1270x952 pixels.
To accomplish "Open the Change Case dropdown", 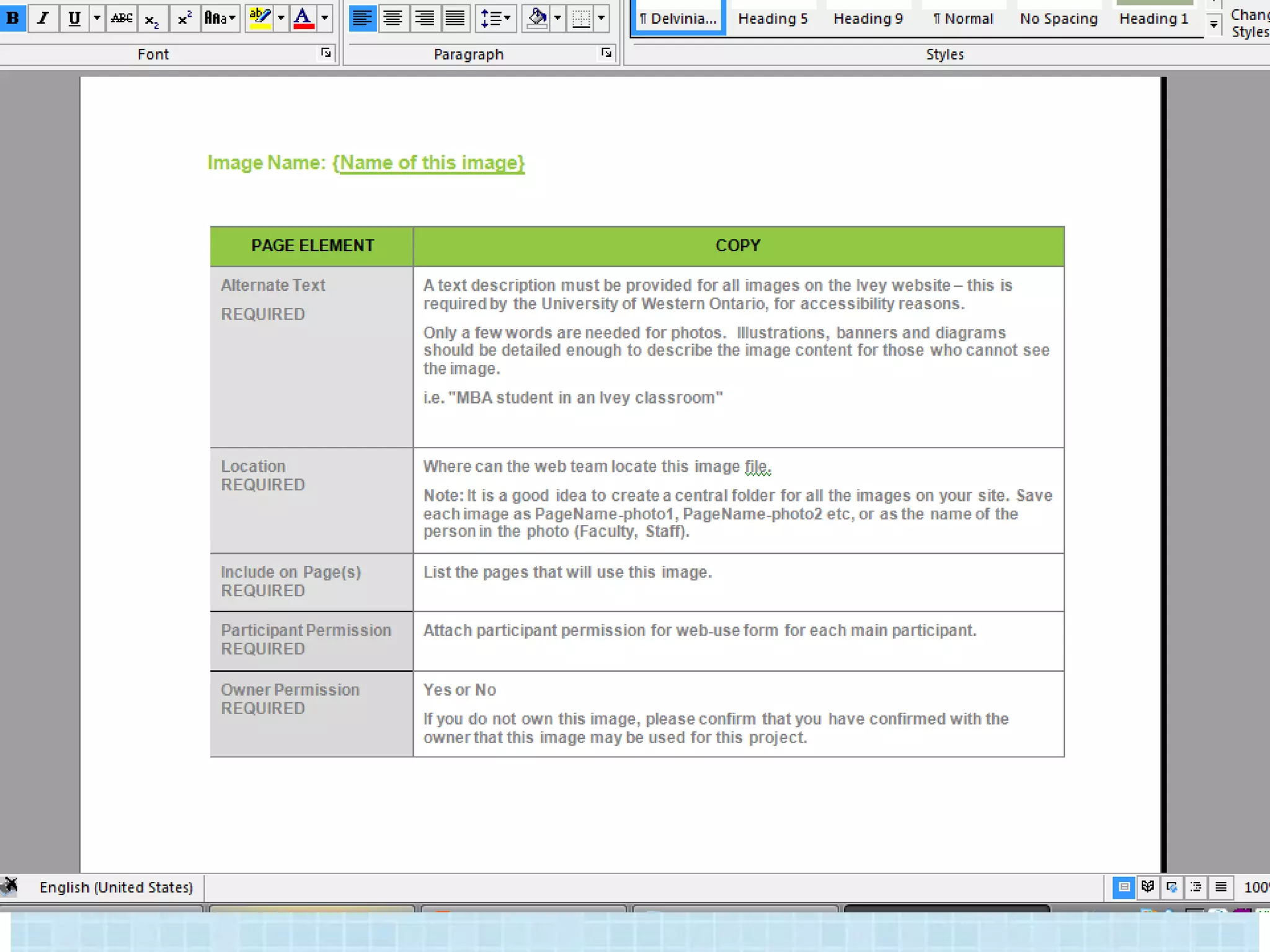I will 220,18.
